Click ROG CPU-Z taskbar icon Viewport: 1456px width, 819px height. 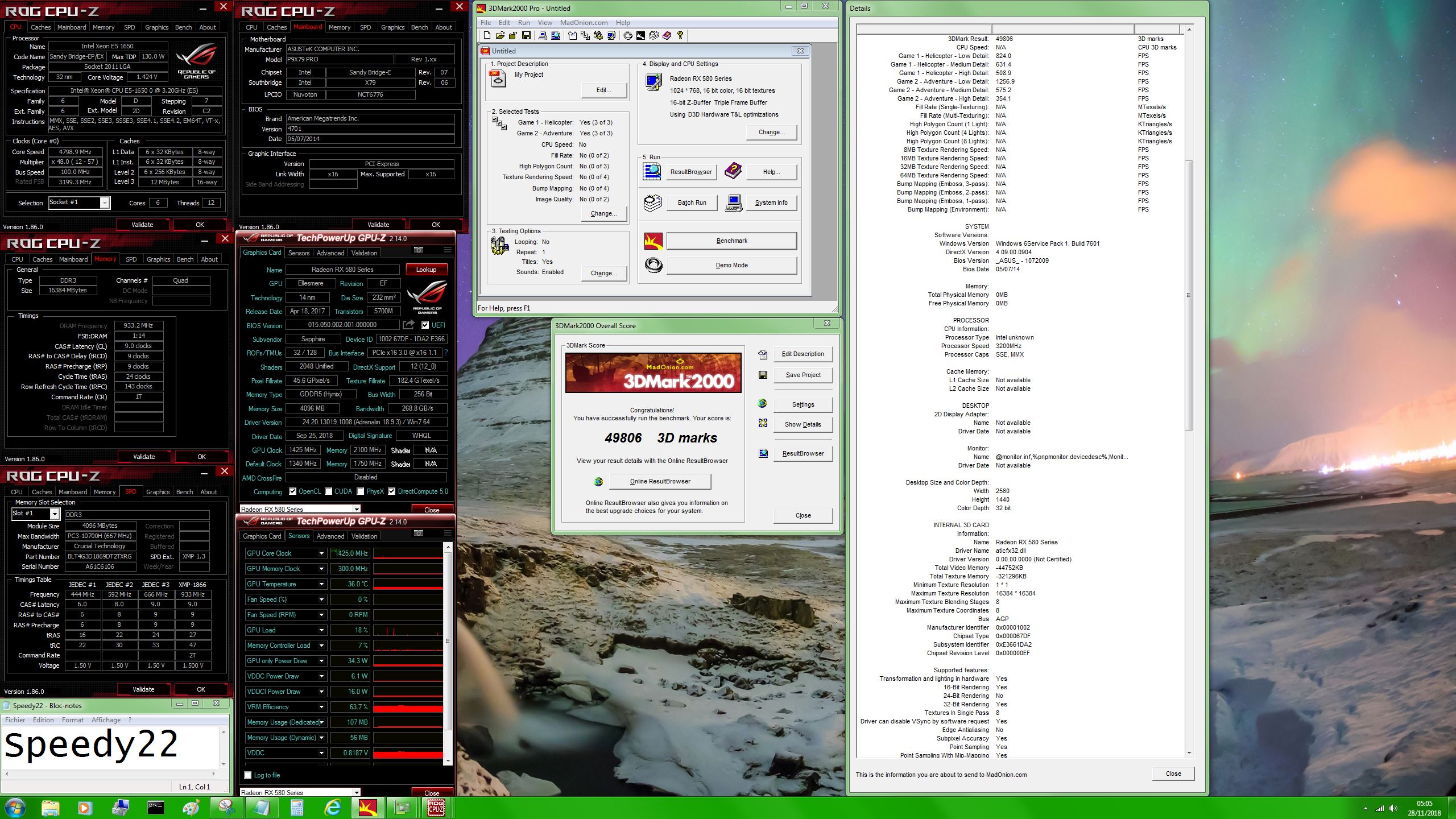[x=436, y=808]
